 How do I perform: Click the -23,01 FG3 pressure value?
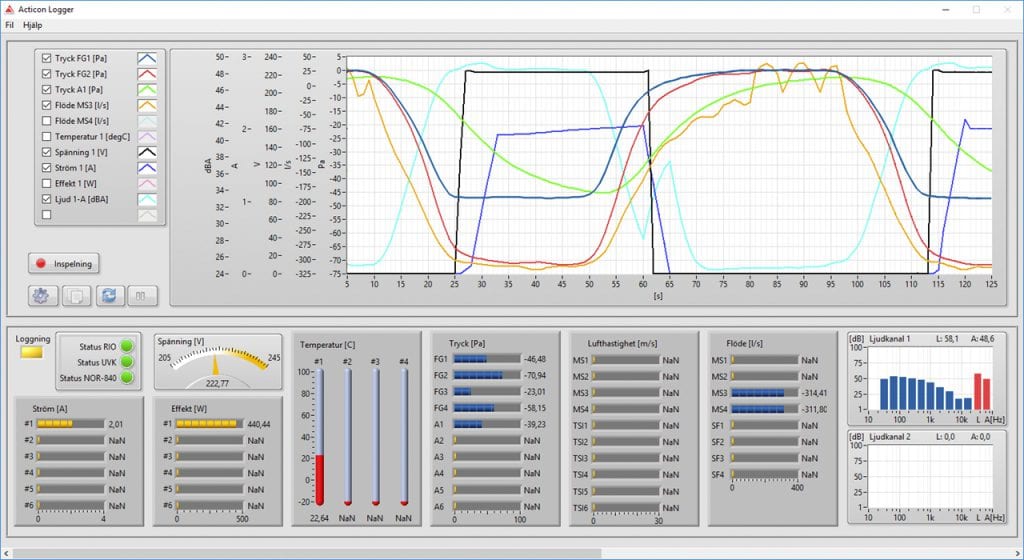[535, 392]
